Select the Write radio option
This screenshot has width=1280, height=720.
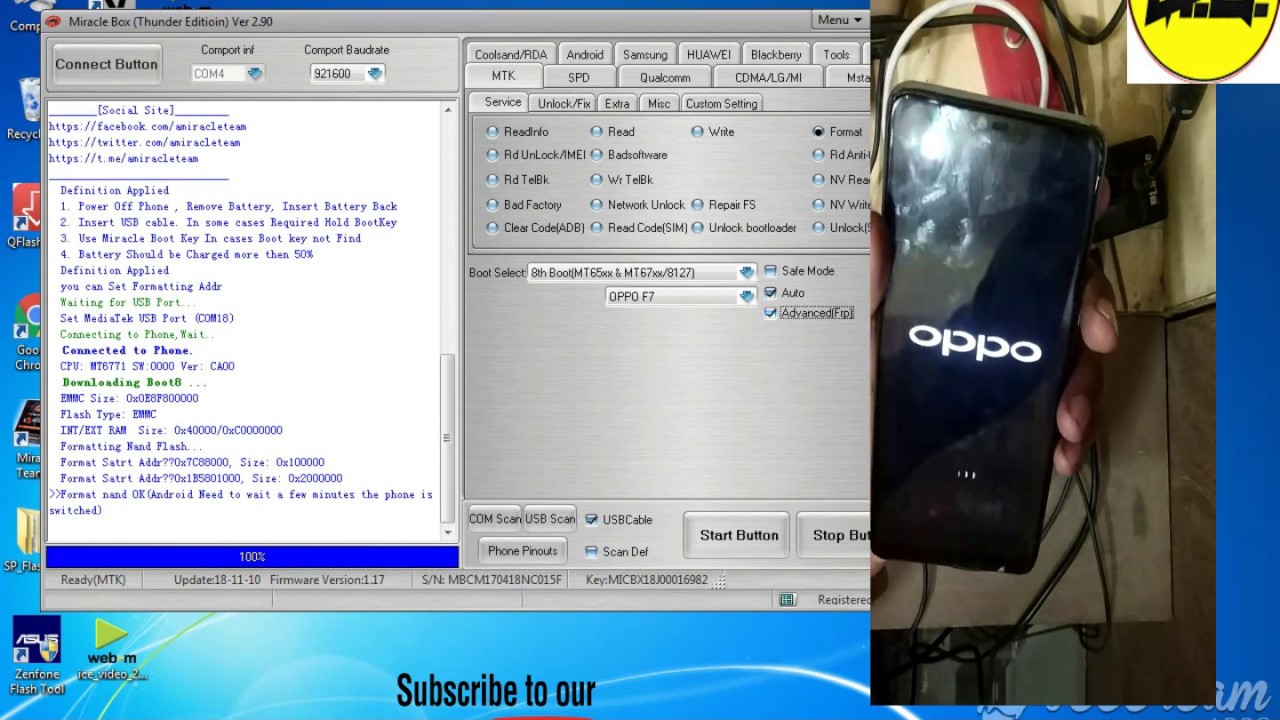coord(713,132)
